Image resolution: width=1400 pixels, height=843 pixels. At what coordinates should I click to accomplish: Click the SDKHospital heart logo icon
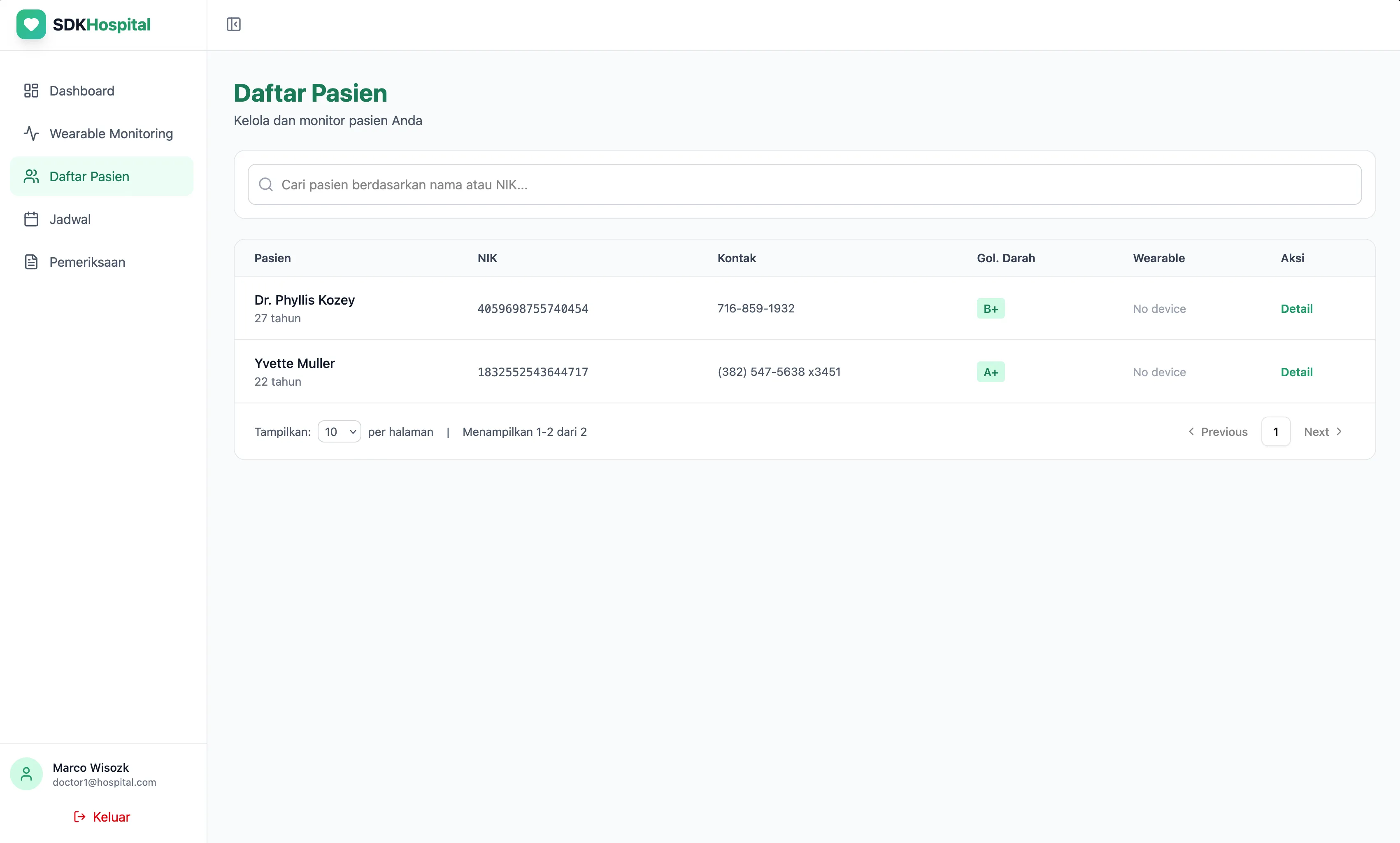(x=31, y=24)
